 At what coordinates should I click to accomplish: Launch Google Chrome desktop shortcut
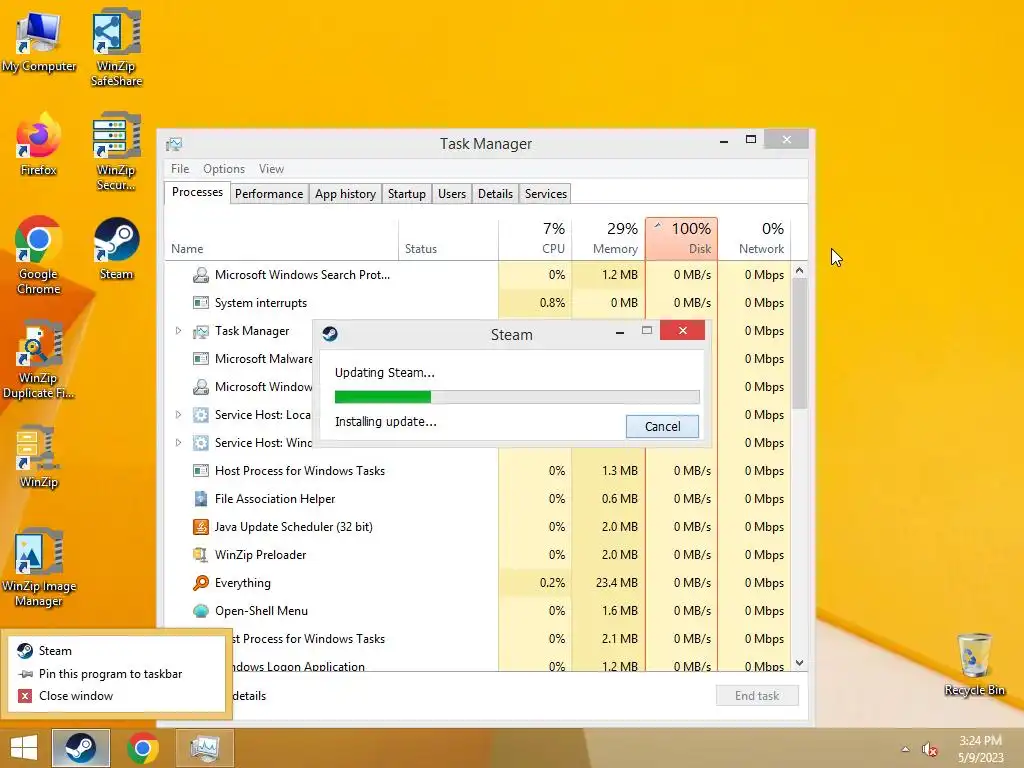[x=39, y=255]
